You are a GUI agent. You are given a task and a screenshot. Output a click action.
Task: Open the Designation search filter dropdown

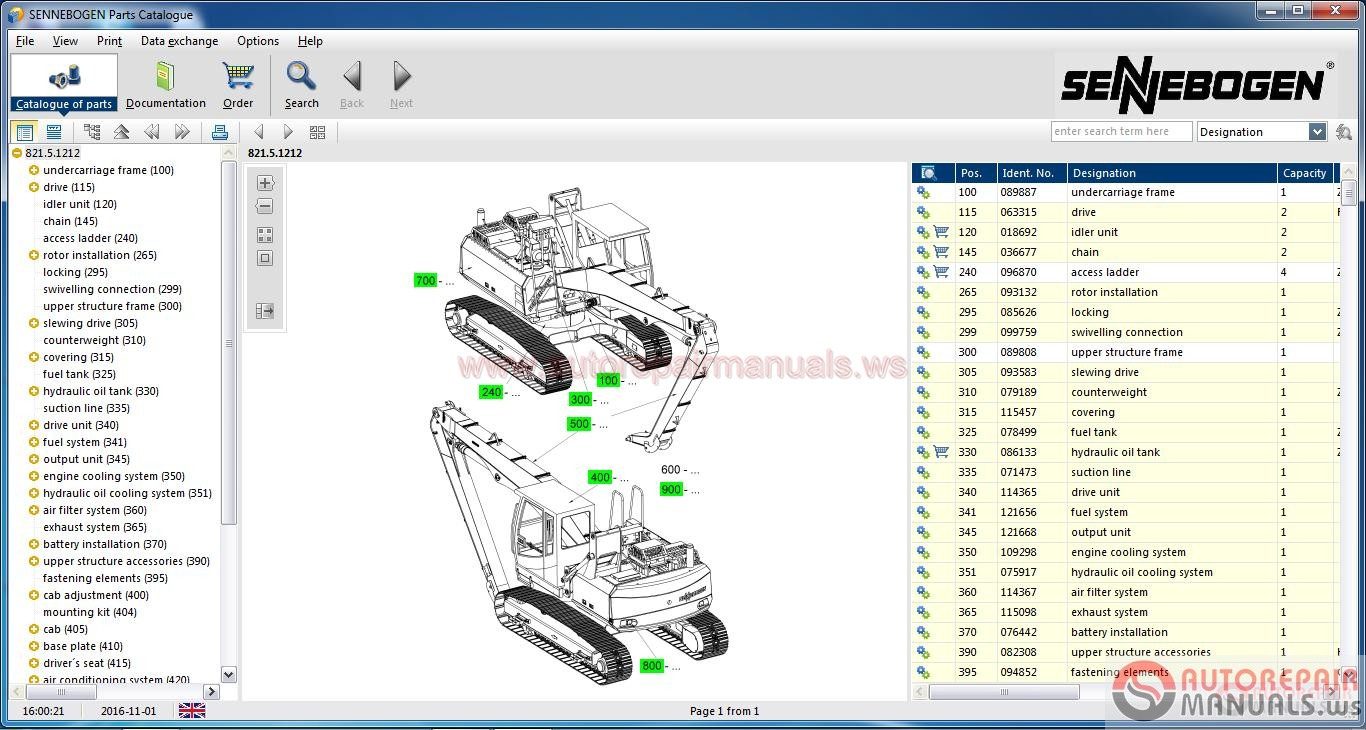point(1317,132)
